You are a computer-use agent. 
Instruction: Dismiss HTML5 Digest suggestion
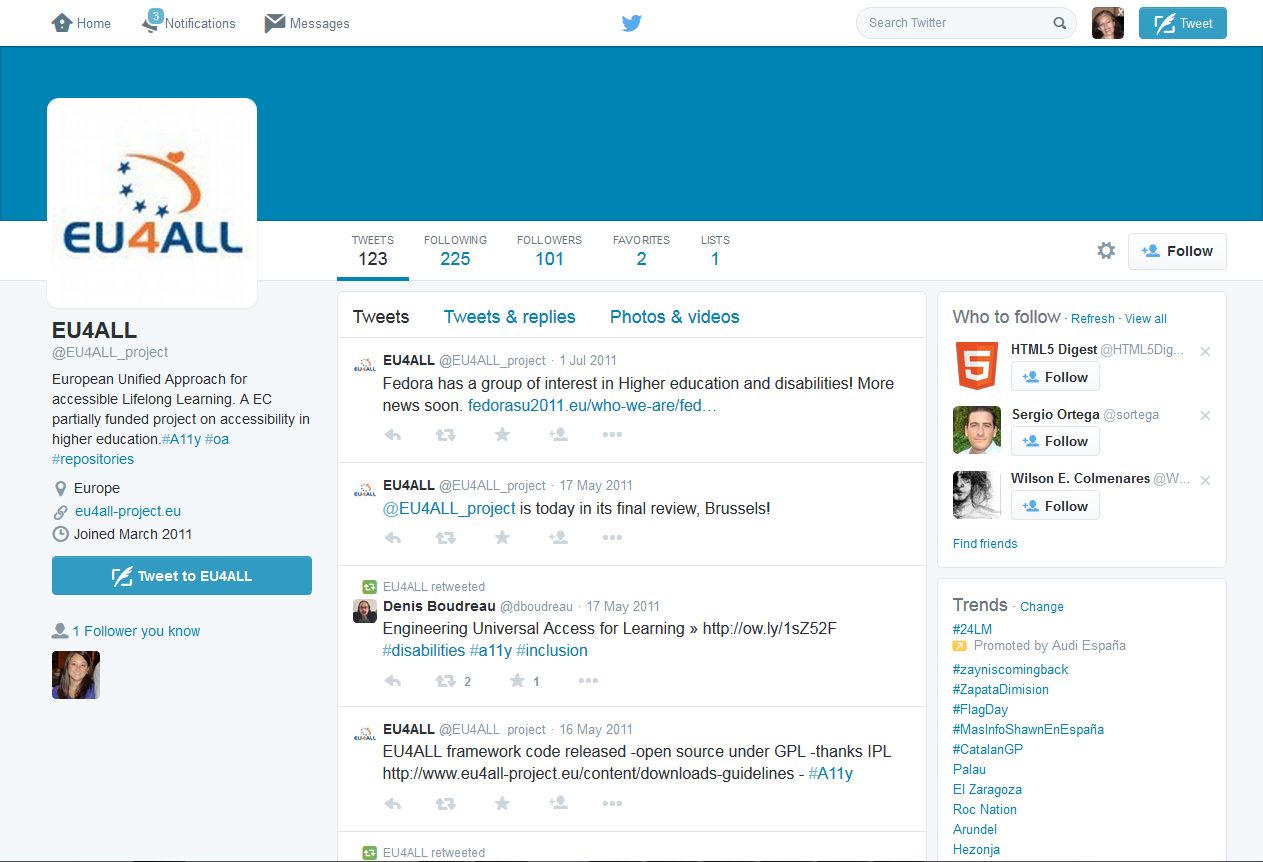pyautogui.click(x=1205, y=351)
